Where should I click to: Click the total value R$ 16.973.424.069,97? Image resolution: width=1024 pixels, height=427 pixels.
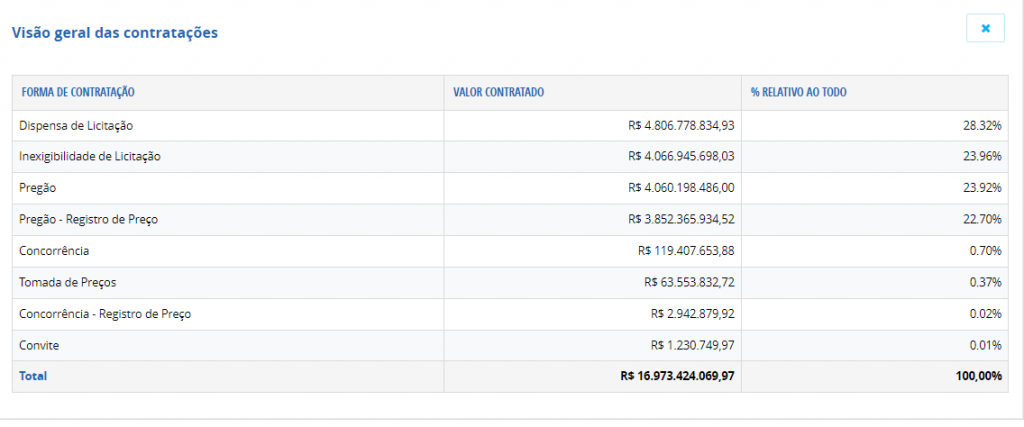[677, 376]
